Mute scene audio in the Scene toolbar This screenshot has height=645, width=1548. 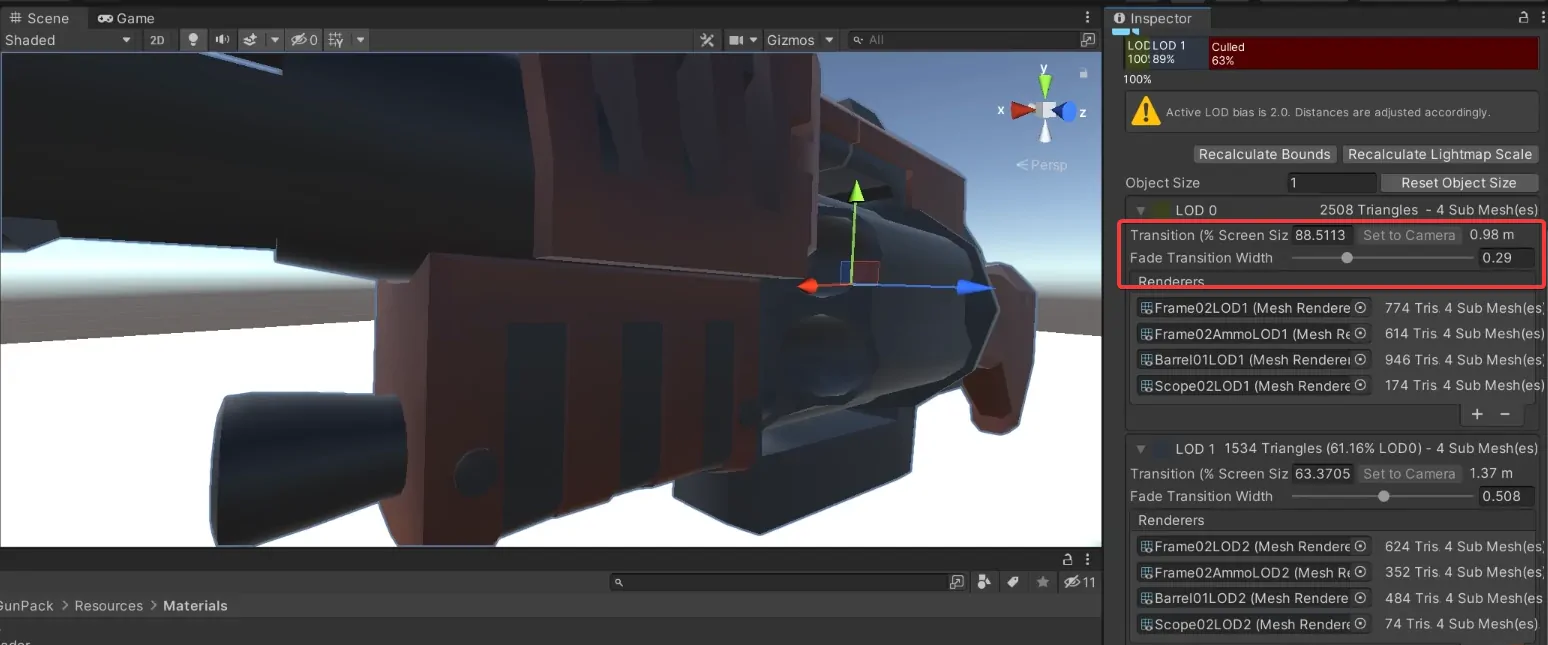[220, 40]
